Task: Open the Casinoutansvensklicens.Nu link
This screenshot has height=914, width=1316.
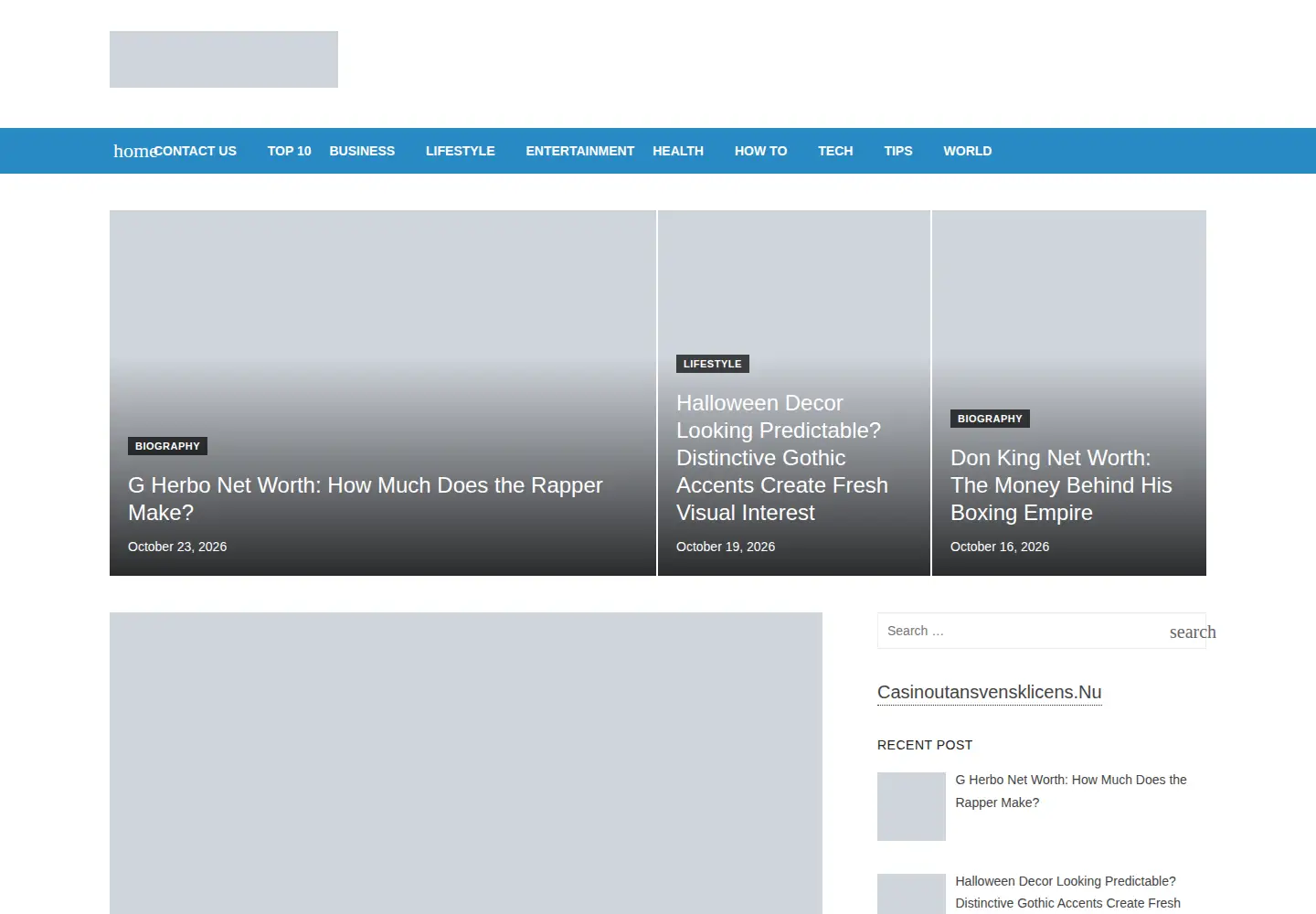Action: (x=990, y=693)
